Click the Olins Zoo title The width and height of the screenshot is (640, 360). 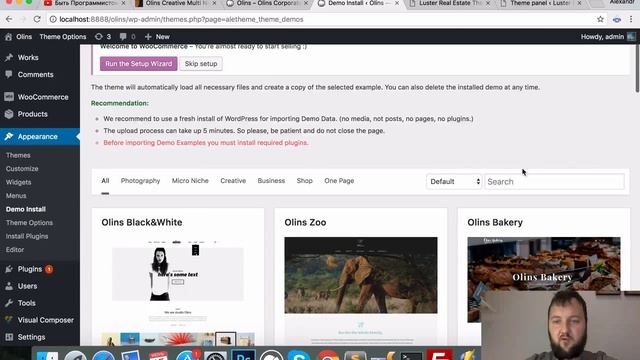(x=305, y=222)
